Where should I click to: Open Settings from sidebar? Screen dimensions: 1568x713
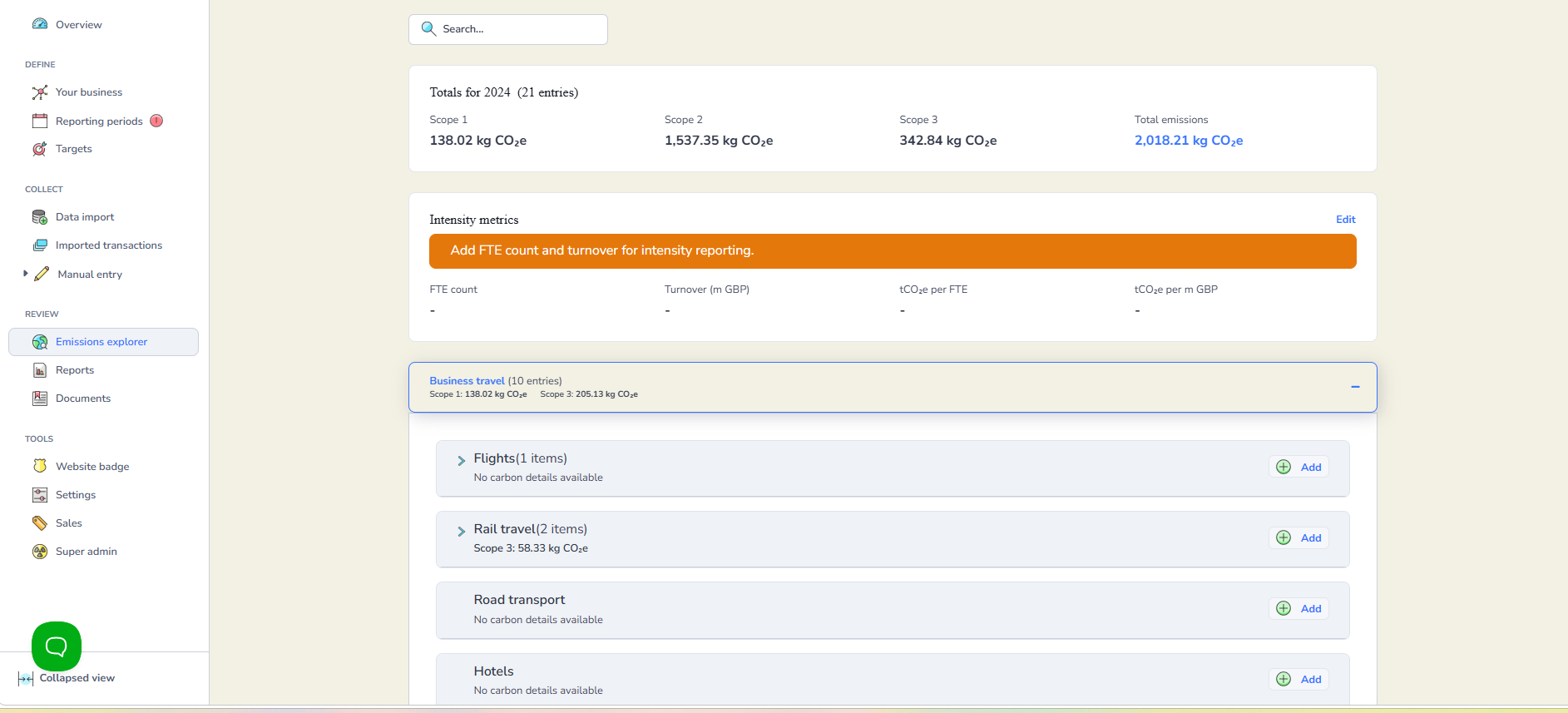[x=76, y=495]
